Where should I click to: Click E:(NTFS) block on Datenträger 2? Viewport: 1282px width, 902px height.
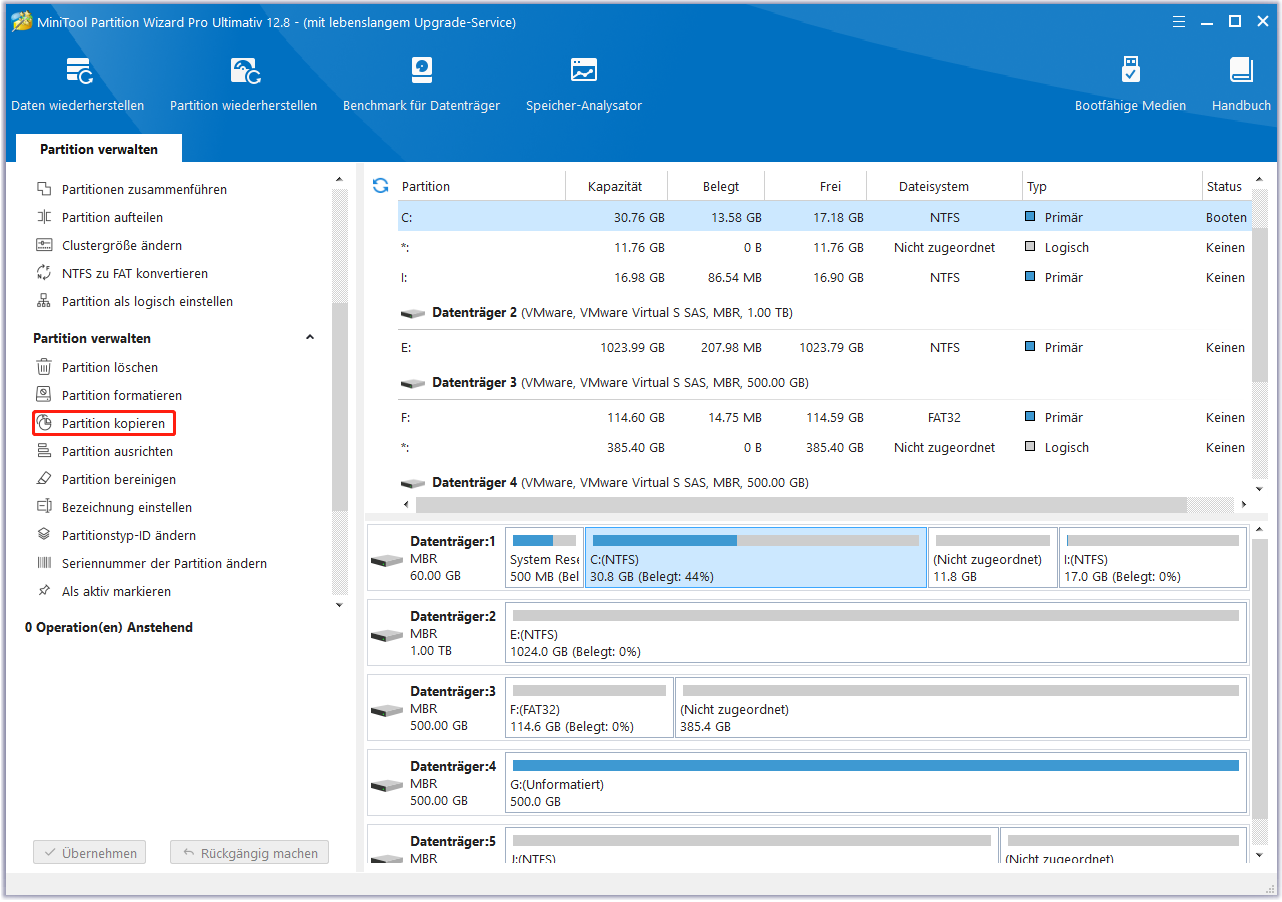coord(876,633)
